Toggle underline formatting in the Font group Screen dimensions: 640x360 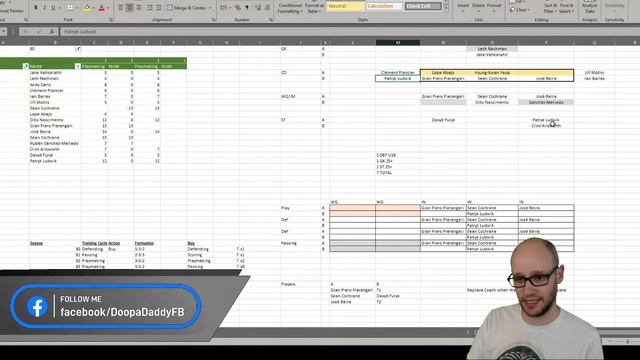53,8
